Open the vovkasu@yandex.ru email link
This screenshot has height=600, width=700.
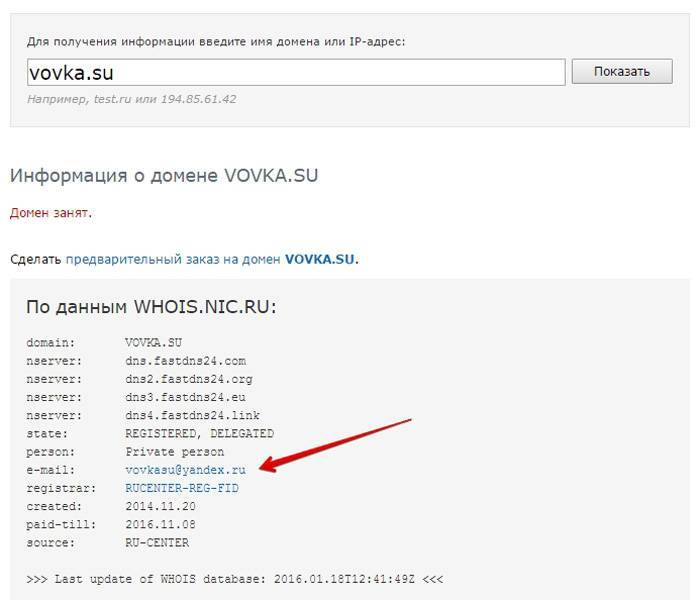point(185,470)
